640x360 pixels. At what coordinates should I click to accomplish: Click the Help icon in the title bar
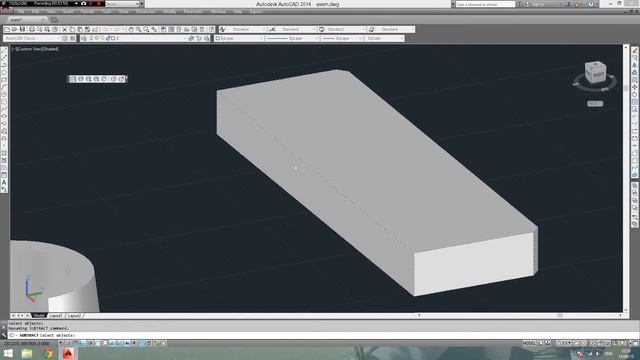tap(591, 4)
